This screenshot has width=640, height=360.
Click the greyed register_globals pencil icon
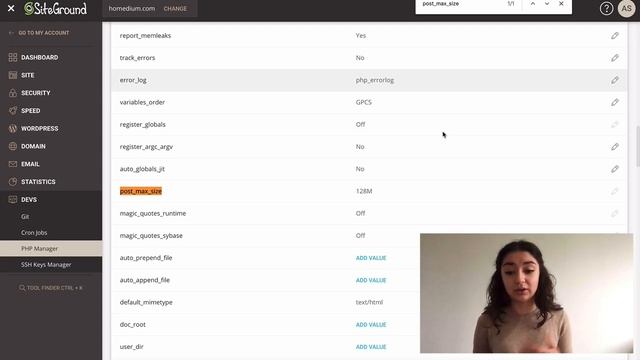tap(615, 124)
